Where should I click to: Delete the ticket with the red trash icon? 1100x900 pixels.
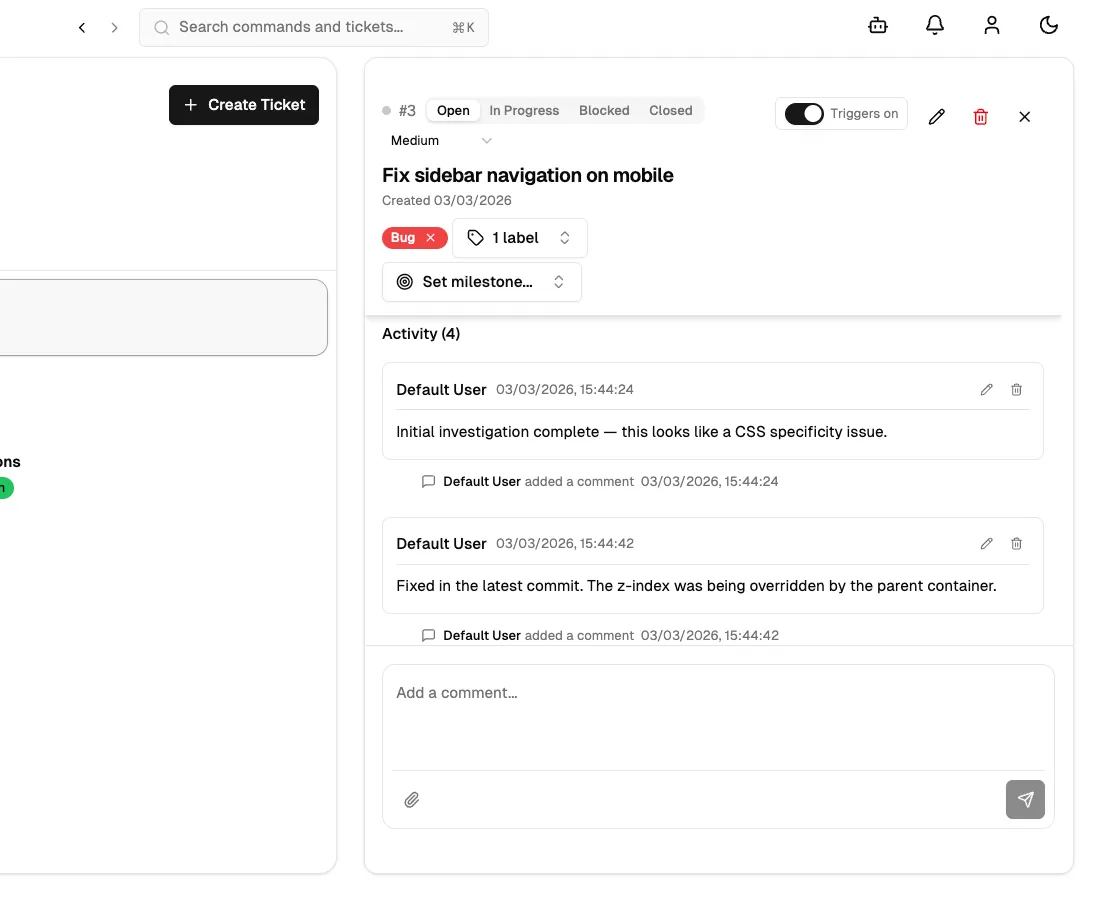point(980,117)
